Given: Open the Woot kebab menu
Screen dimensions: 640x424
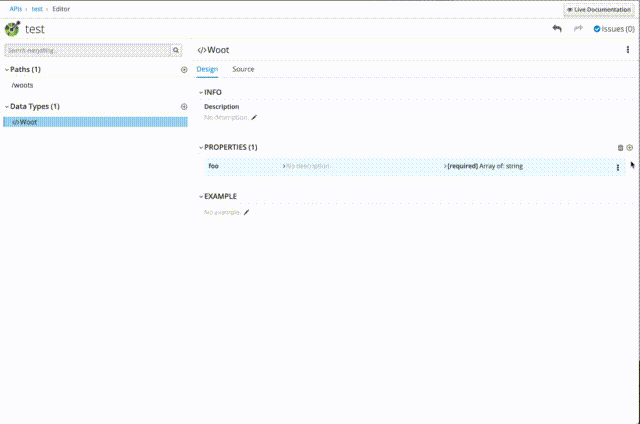Looking at the screenshot, I should [x=628, y=50].
